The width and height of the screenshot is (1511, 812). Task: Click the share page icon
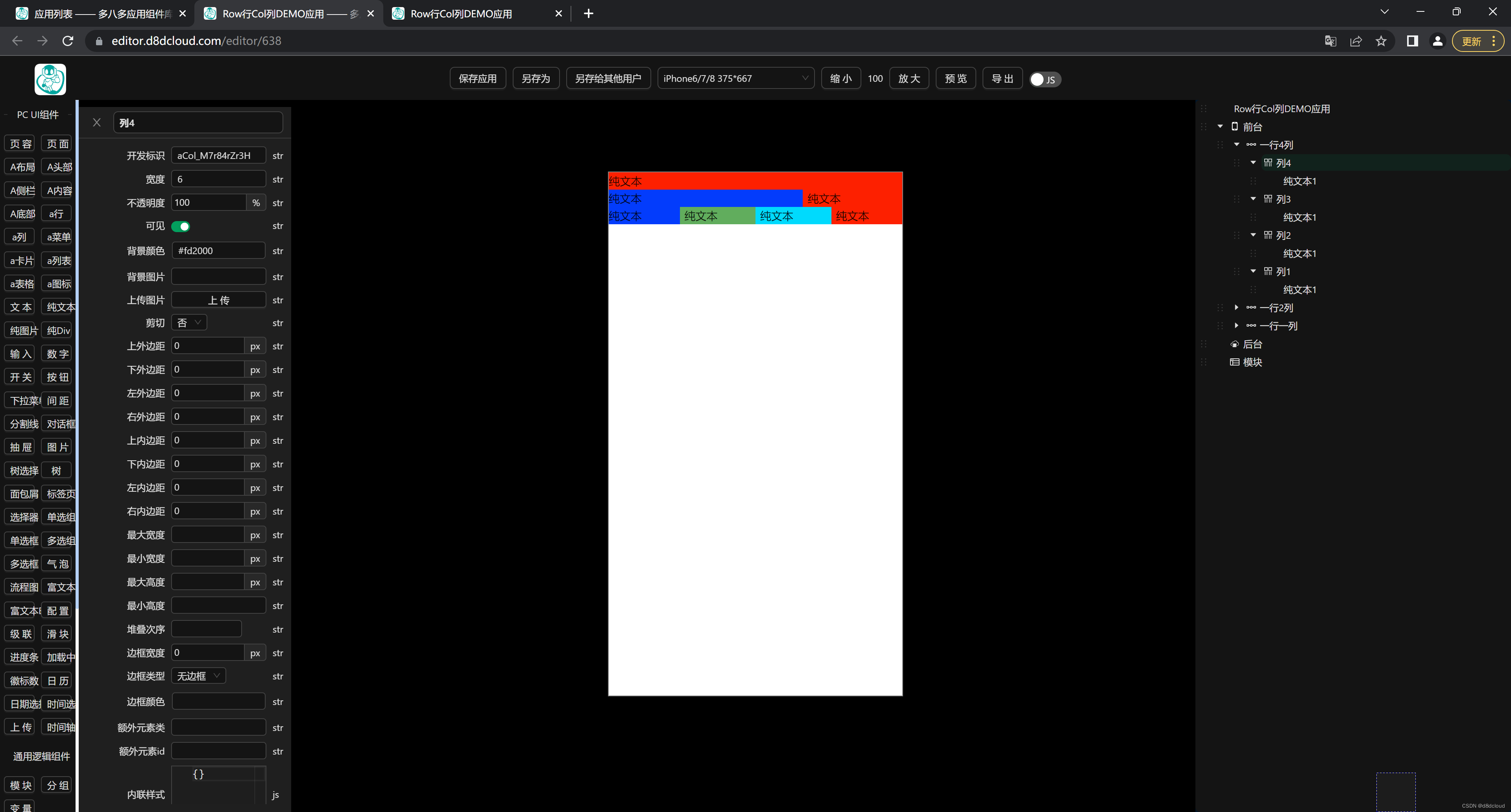click(x=1356, y=41)
